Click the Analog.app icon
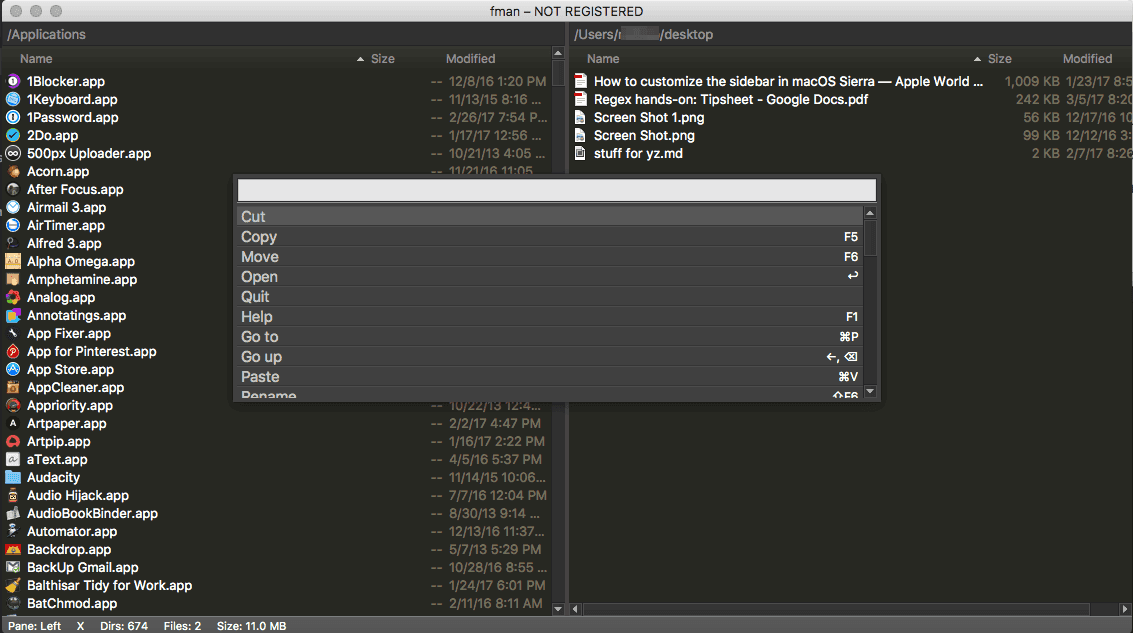This screenshot has height=633, width=1133. click(x=13, y=297)
